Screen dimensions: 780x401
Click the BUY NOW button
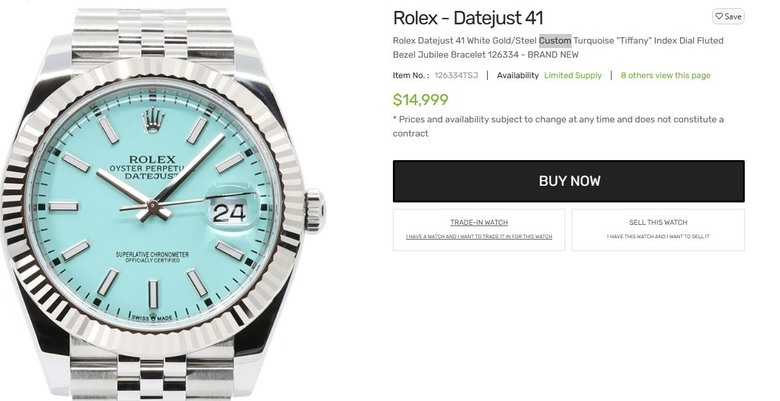click(x=569, y=181)
